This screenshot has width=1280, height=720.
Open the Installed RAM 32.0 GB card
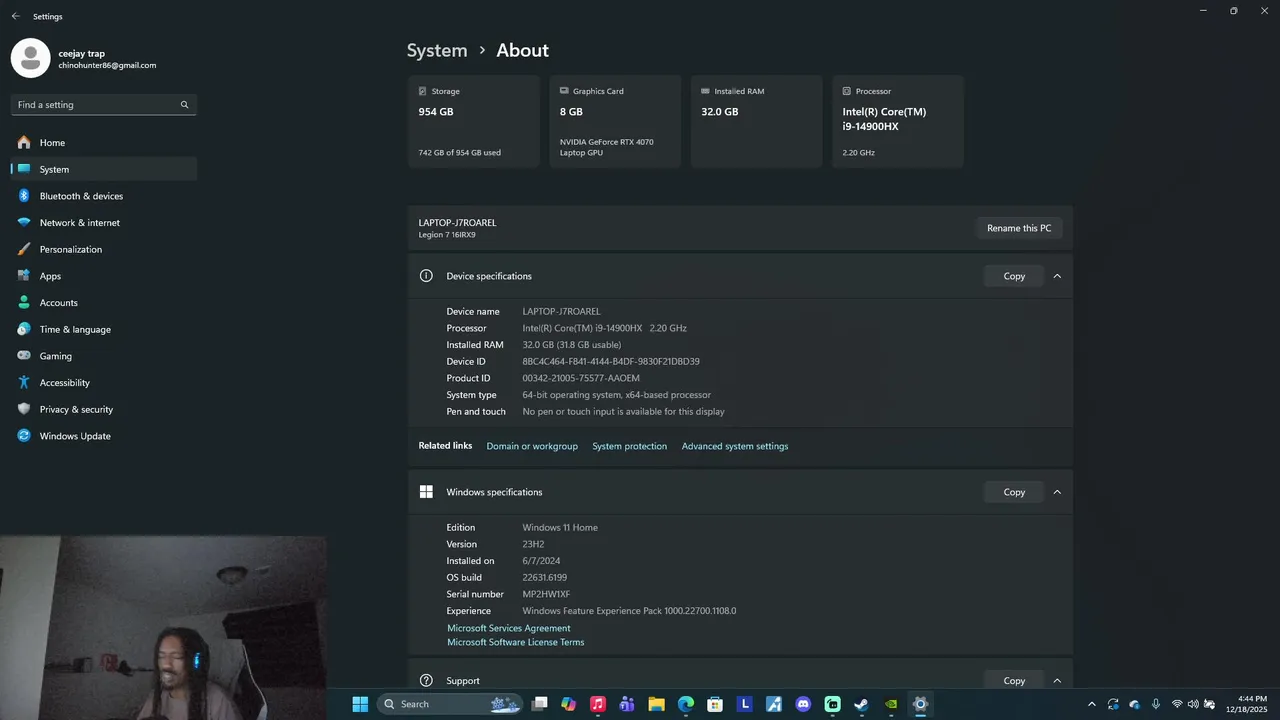[x=756, y=121]
